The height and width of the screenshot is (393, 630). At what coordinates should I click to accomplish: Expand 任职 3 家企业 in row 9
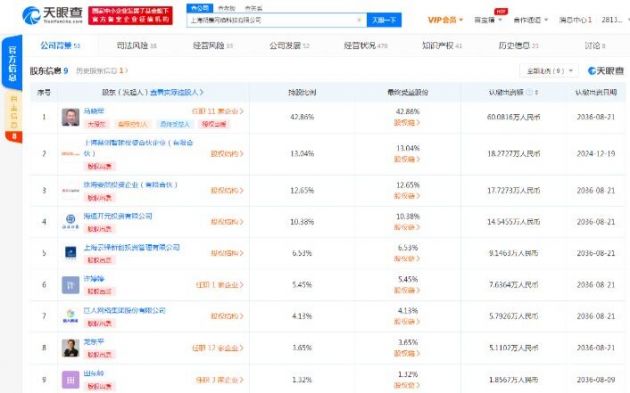click(219, 380)
